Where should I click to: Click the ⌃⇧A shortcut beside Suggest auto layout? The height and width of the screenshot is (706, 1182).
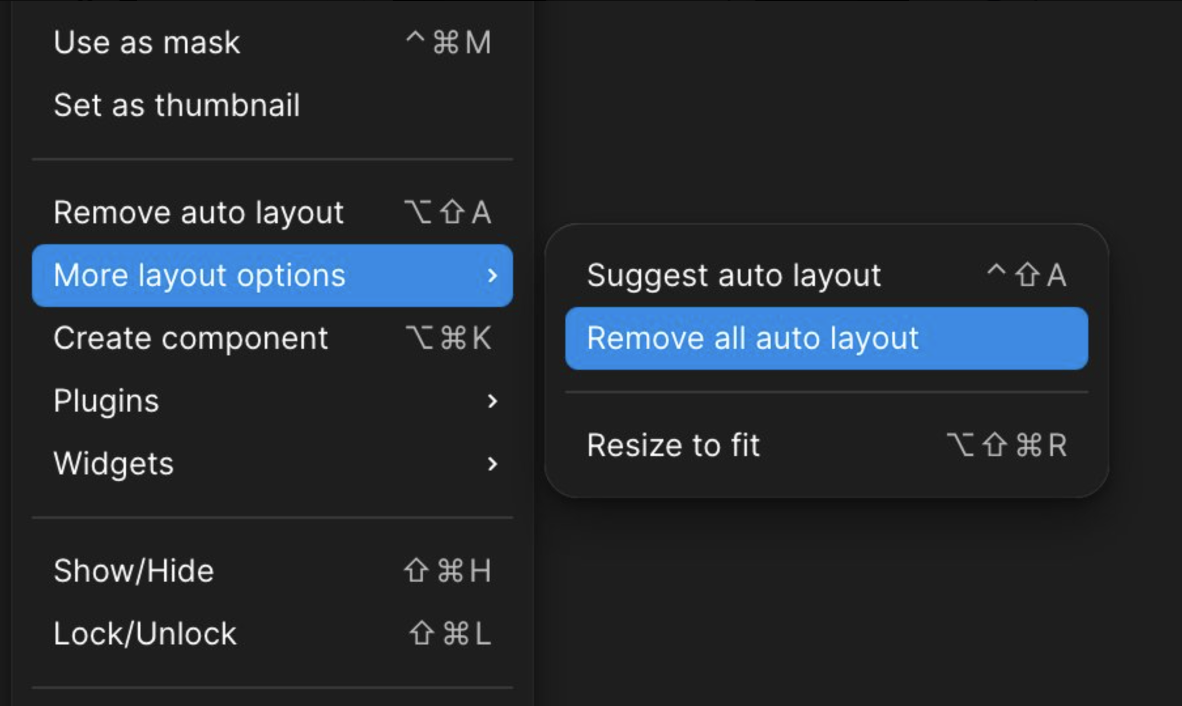[x=1026, y=276]
